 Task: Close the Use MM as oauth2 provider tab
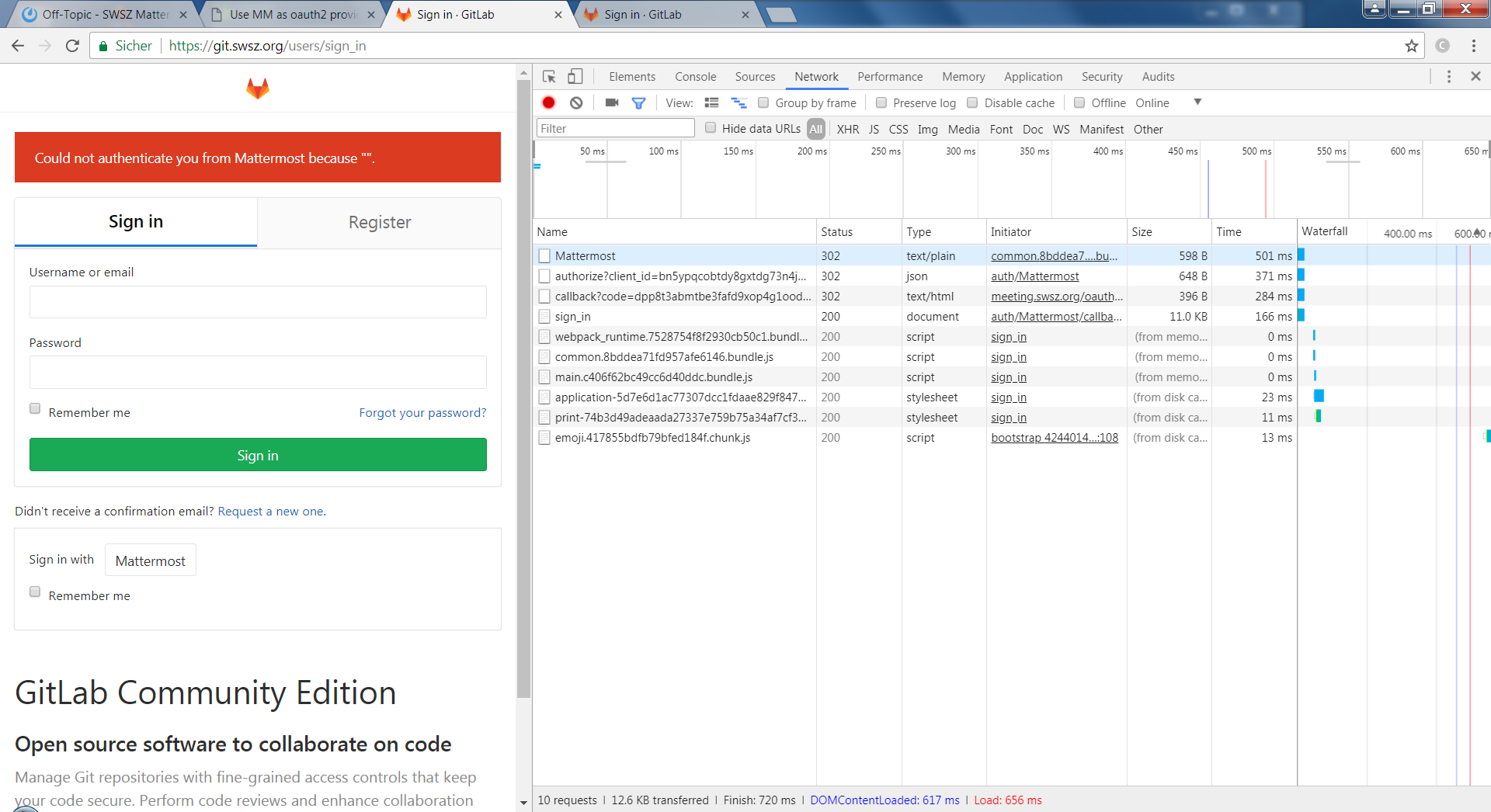coord(371,15)
